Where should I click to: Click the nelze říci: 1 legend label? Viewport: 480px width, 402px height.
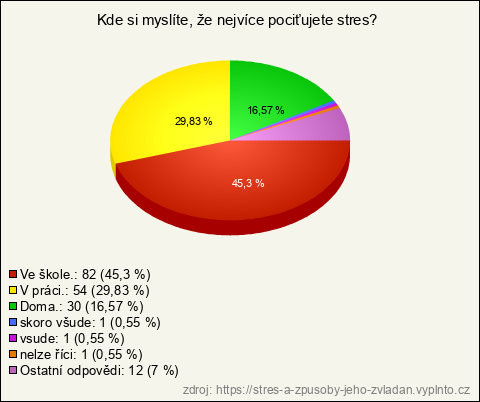click(81, 354)
